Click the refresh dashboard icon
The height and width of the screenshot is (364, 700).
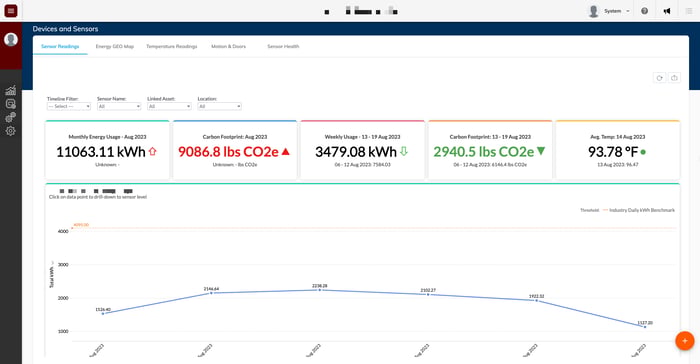659,78
